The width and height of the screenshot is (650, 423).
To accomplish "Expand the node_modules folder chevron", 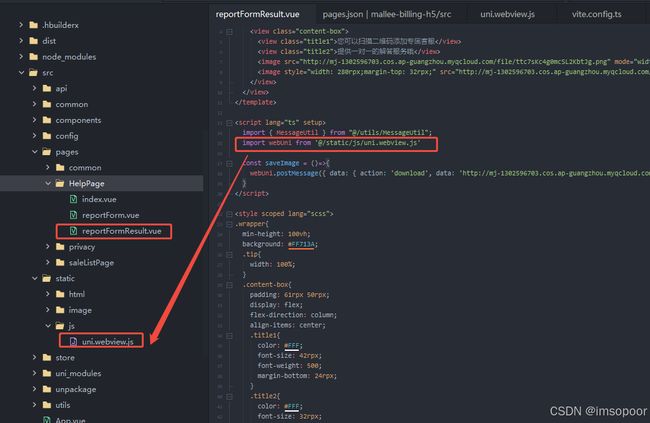I will [x=21, y=56].
